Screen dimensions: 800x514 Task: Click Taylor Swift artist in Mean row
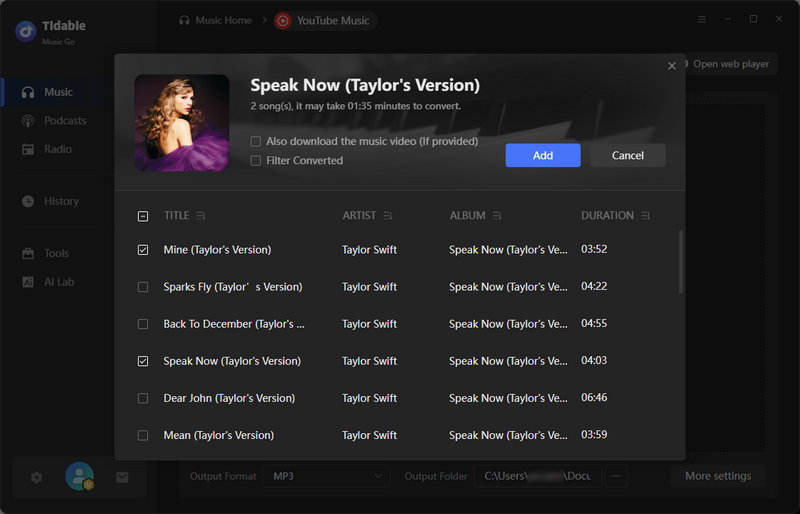[369, 435]
